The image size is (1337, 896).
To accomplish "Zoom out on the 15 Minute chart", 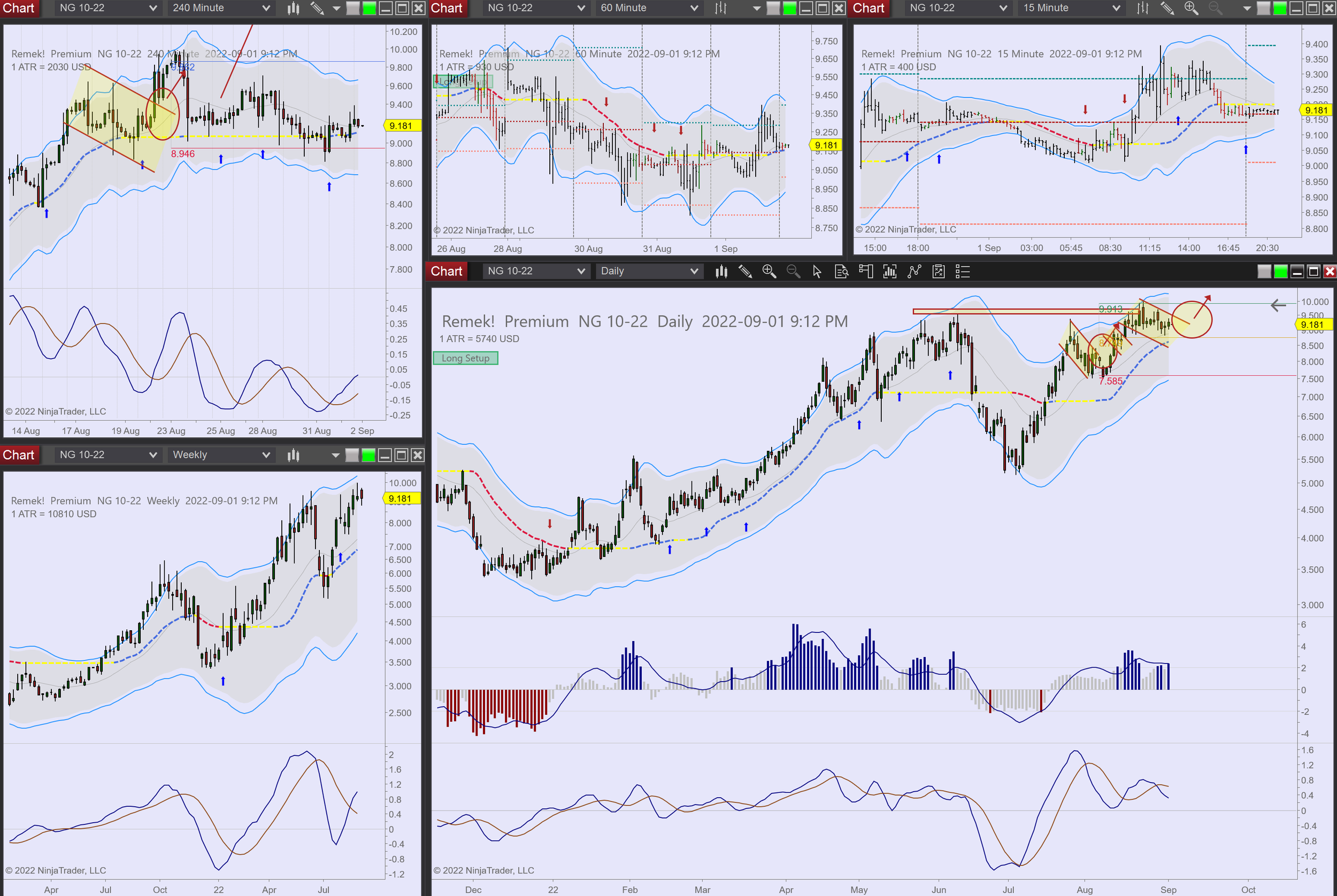I will click(x=1215, y=8).
